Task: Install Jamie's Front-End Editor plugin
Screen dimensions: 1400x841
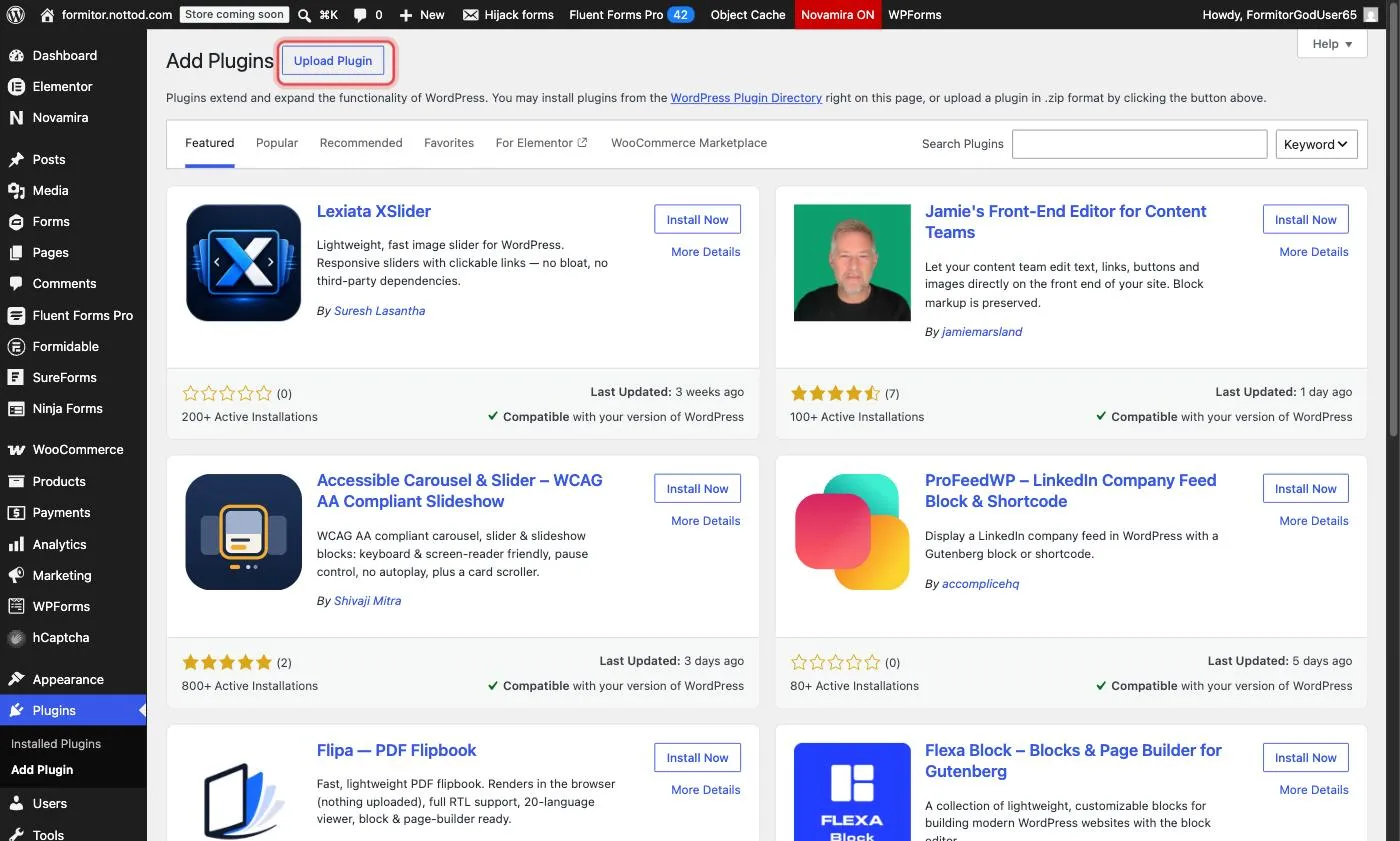Action: (1305, 220)
